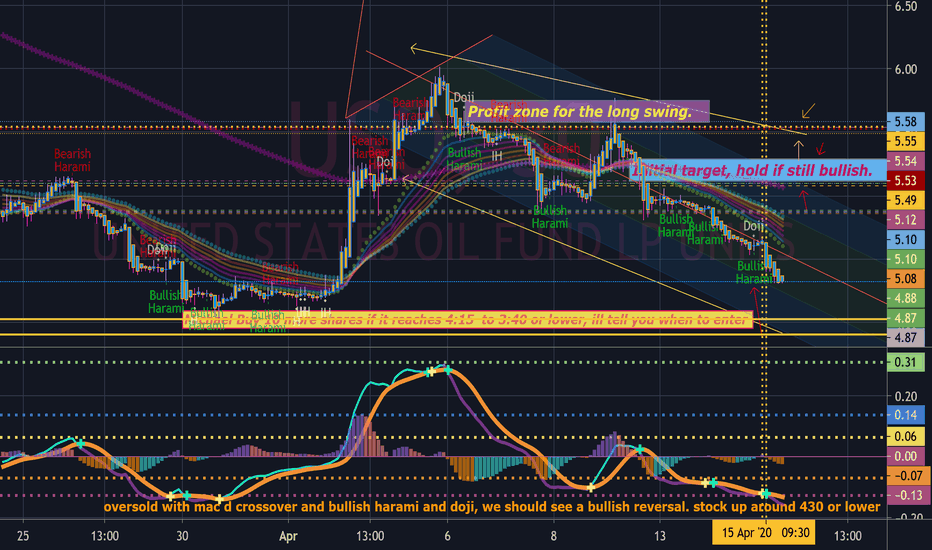Click the 'Apr' label on time axis
Viewport: 932px width, 550px height.
(x=288, y=536)
